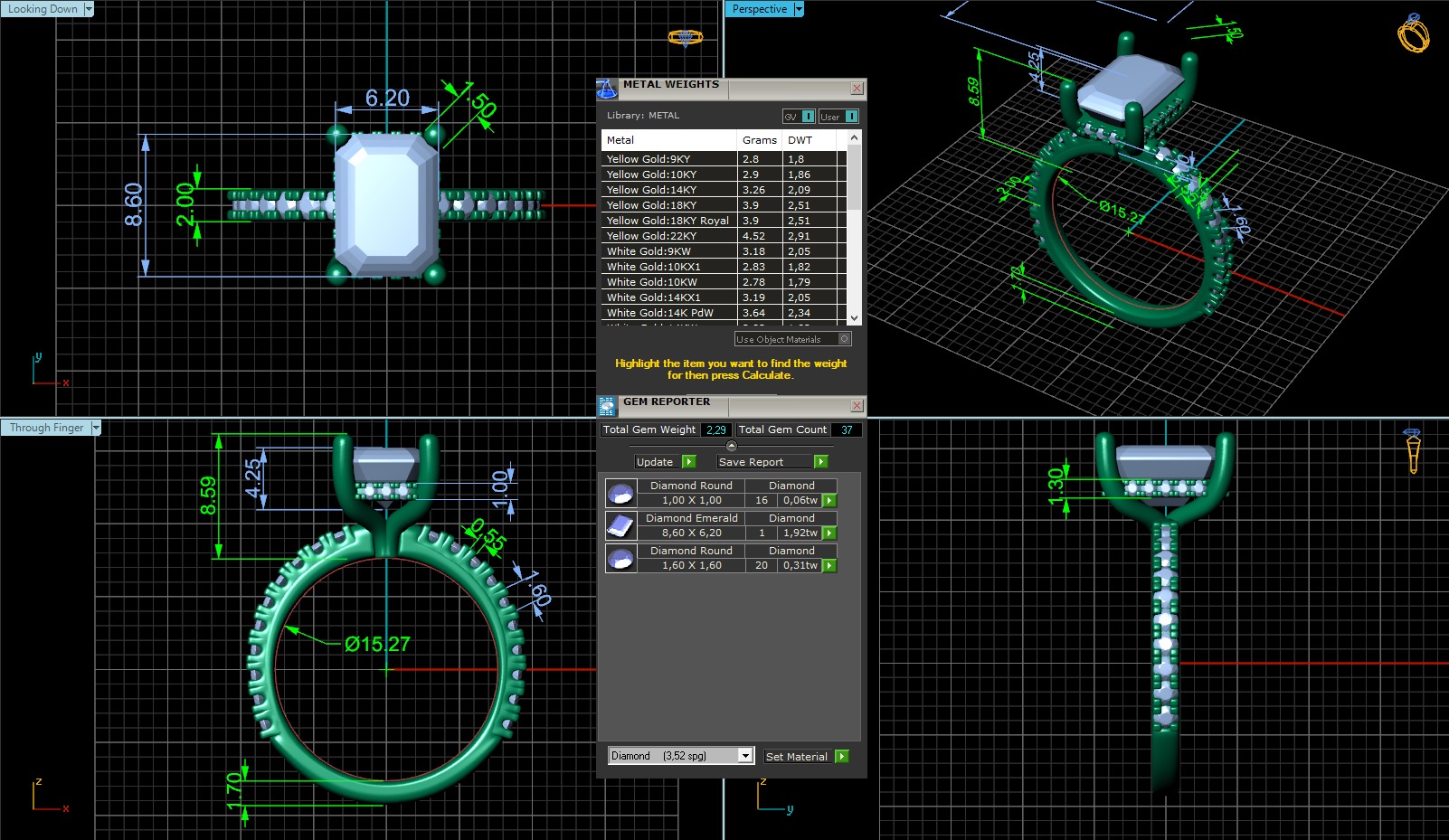This screenshot has width=1449, height=840.
Task: Toggle the GV weights switch
Action: coord(799,117)
